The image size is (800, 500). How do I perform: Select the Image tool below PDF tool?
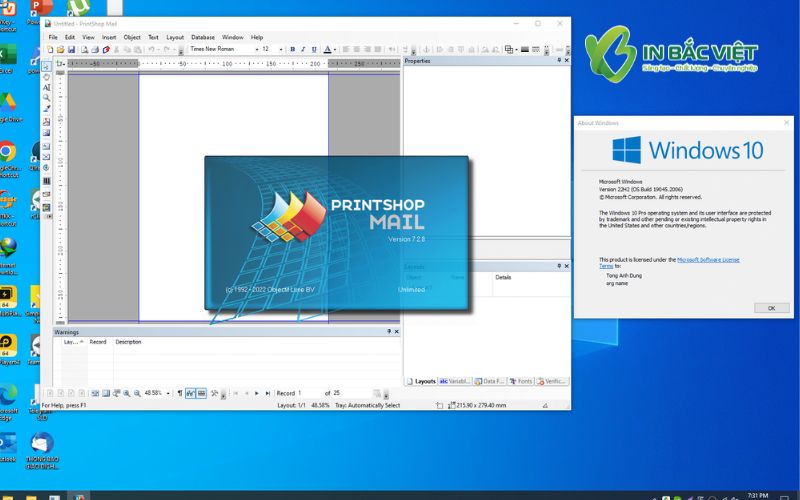pyautogui.click(x=46, y=133)
